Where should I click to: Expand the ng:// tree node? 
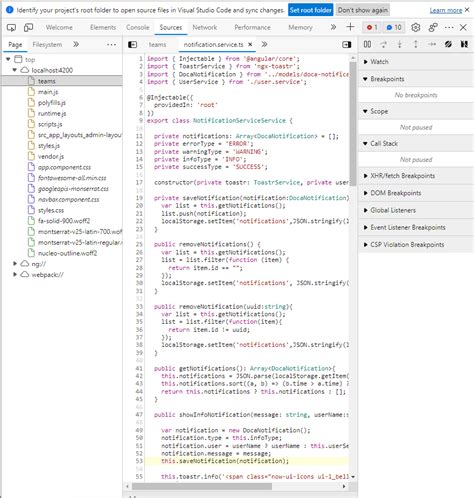point(15,264)
